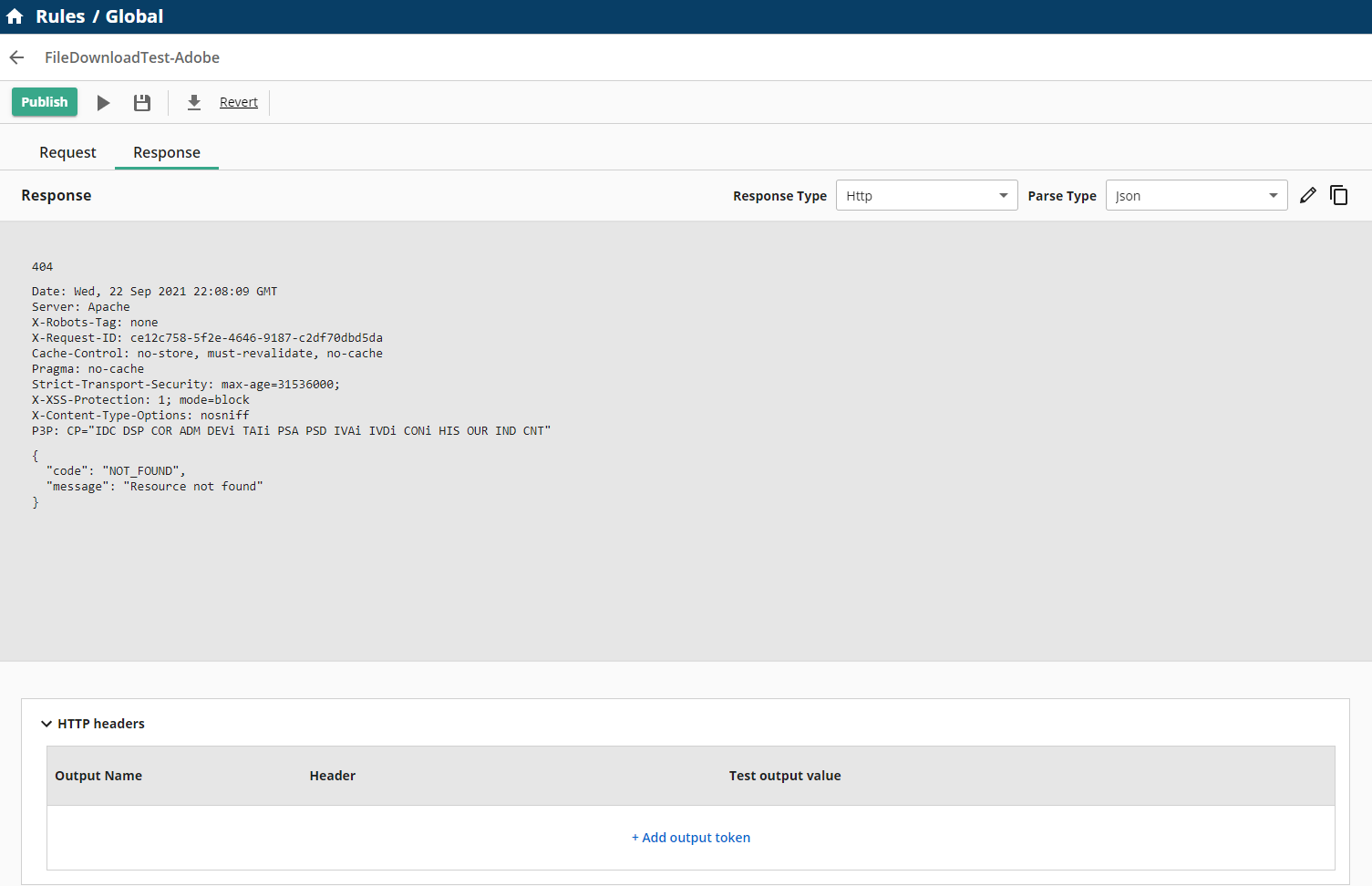Select the Response tab
The height and width of the screenshot is (886, 1372).
pos(167,152)
